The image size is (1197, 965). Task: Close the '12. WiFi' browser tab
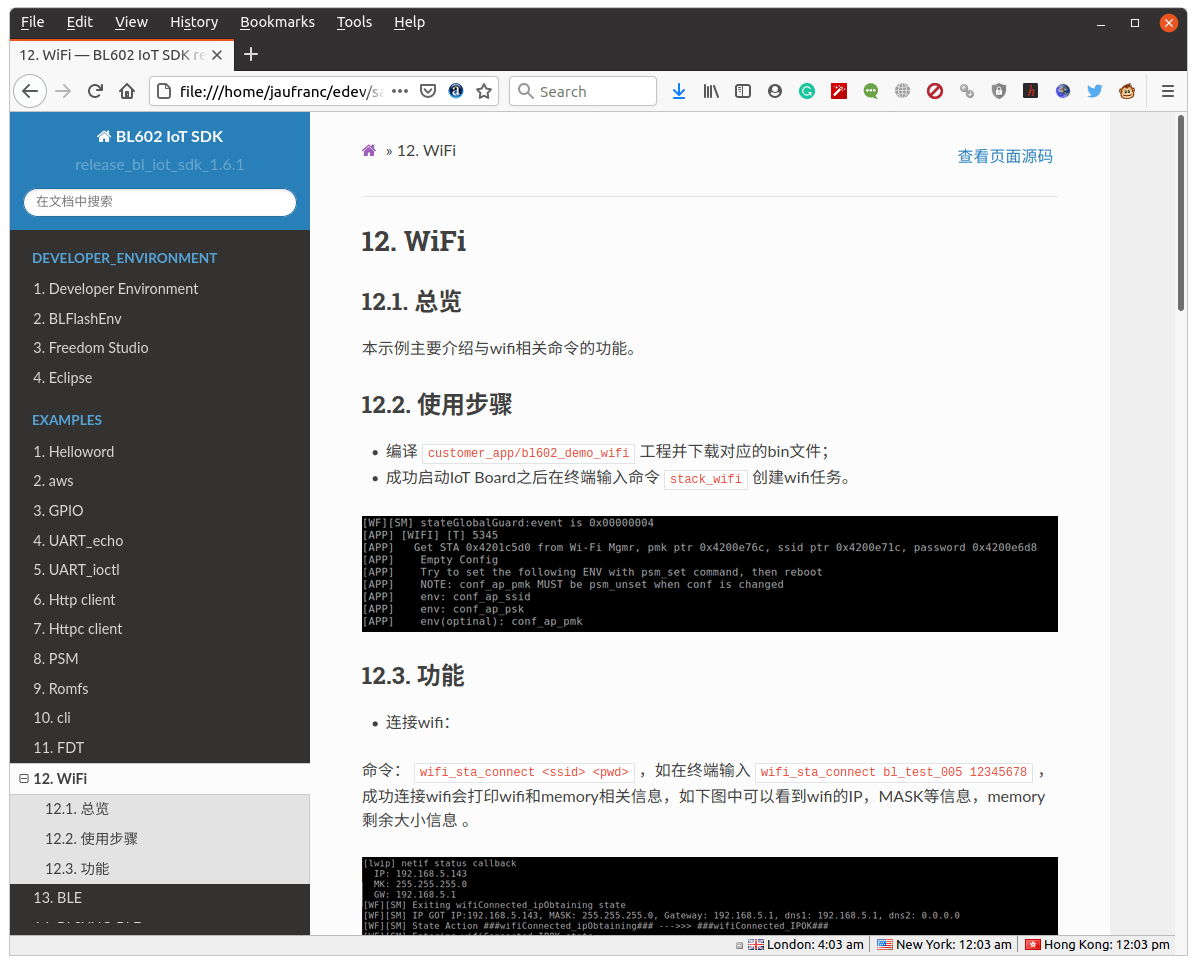tap(217, 55)
